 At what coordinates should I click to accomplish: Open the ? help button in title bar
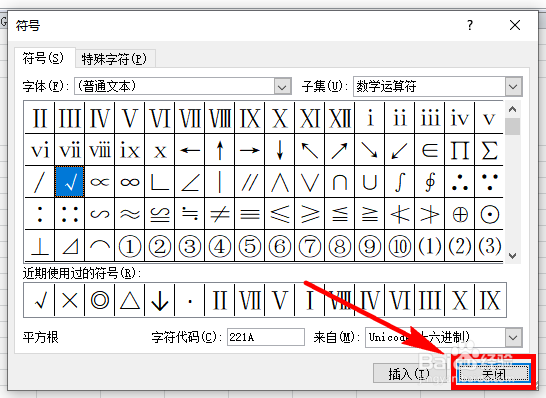[470, 25]
